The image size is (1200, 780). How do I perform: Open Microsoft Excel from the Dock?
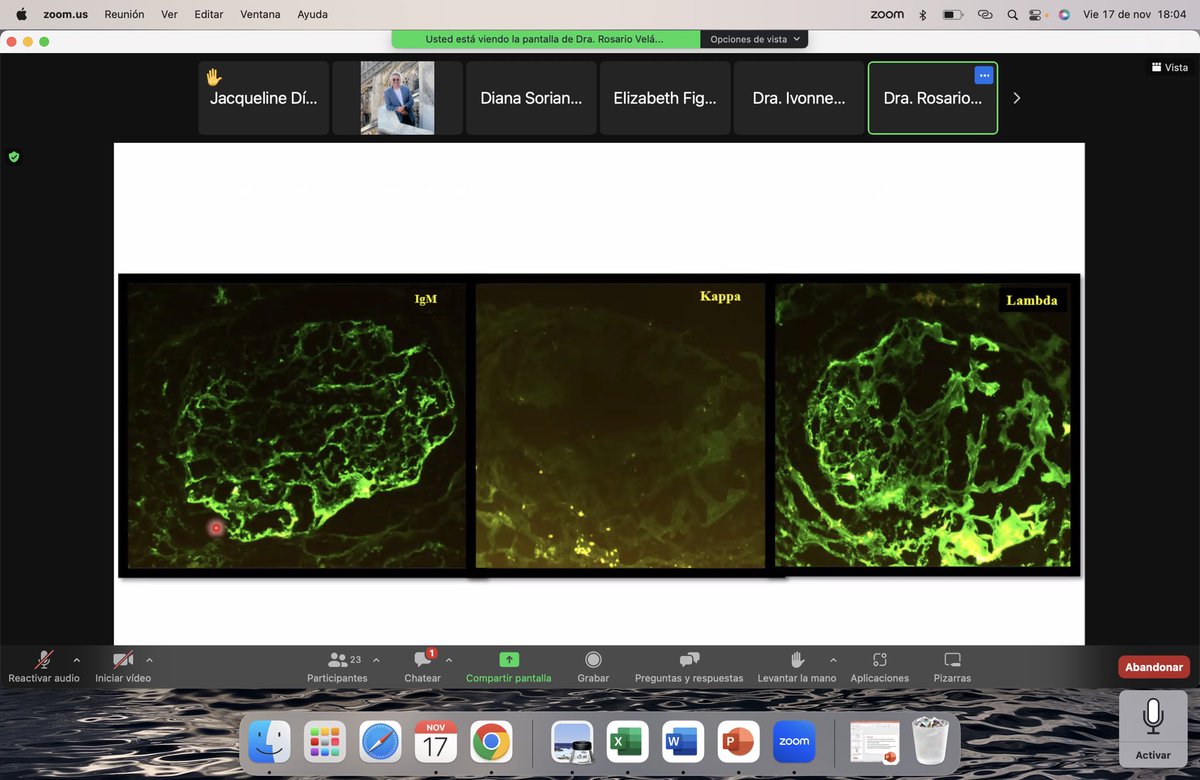pos(627,741)
